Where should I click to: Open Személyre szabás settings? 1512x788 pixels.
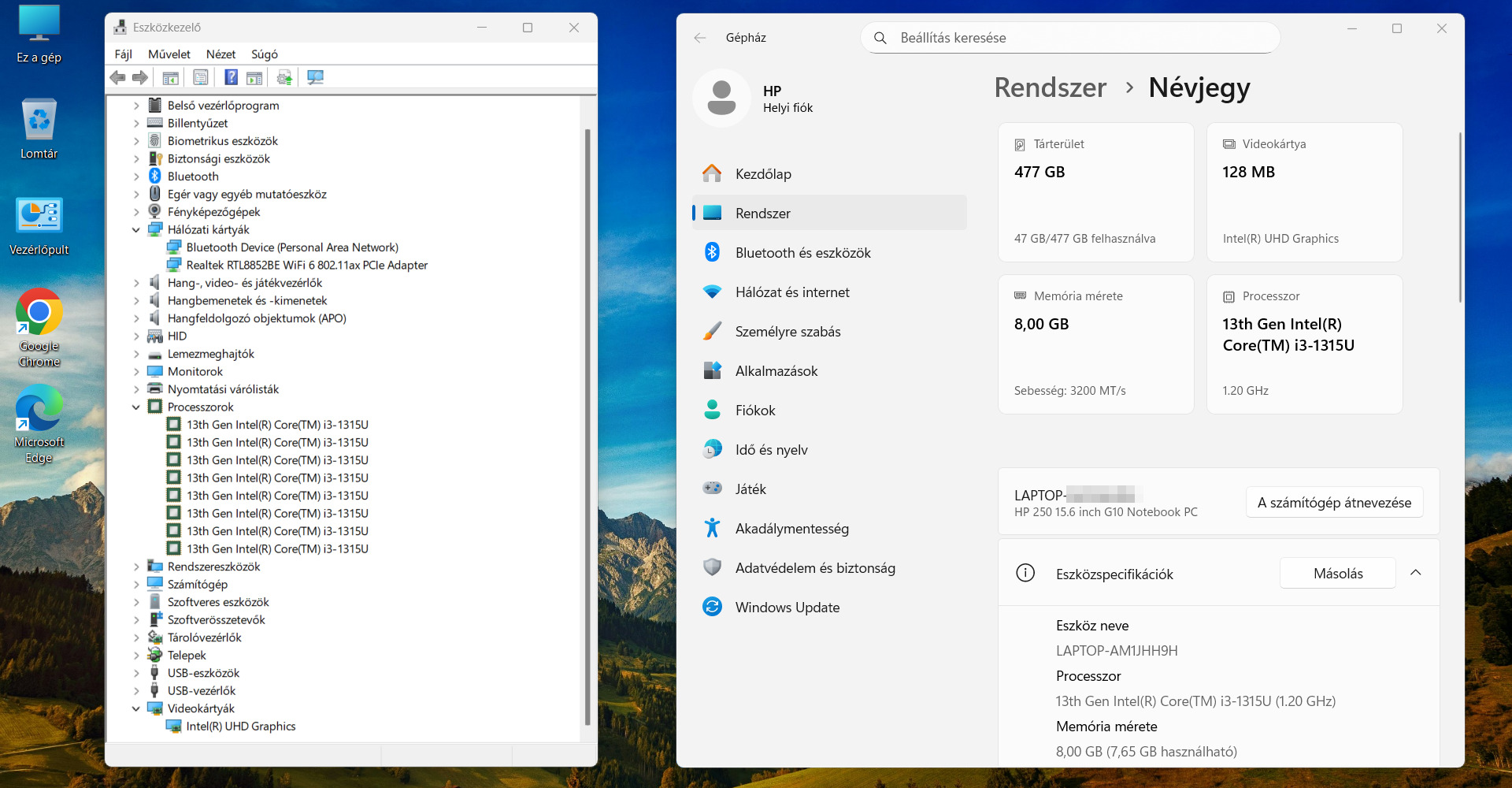(x=829, y=331)
